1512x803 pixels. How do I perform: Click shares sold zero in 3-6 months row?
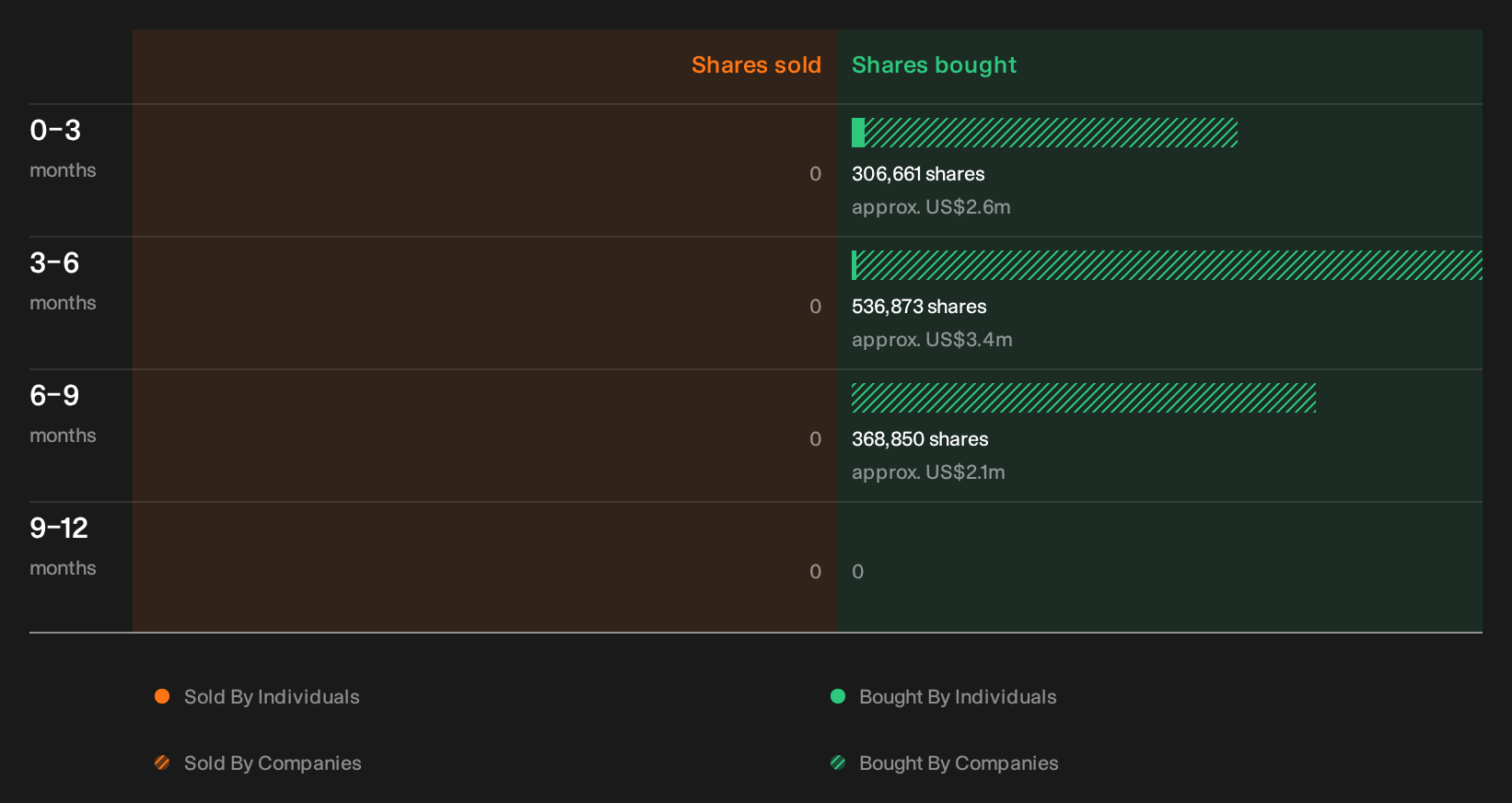[815, 307]
